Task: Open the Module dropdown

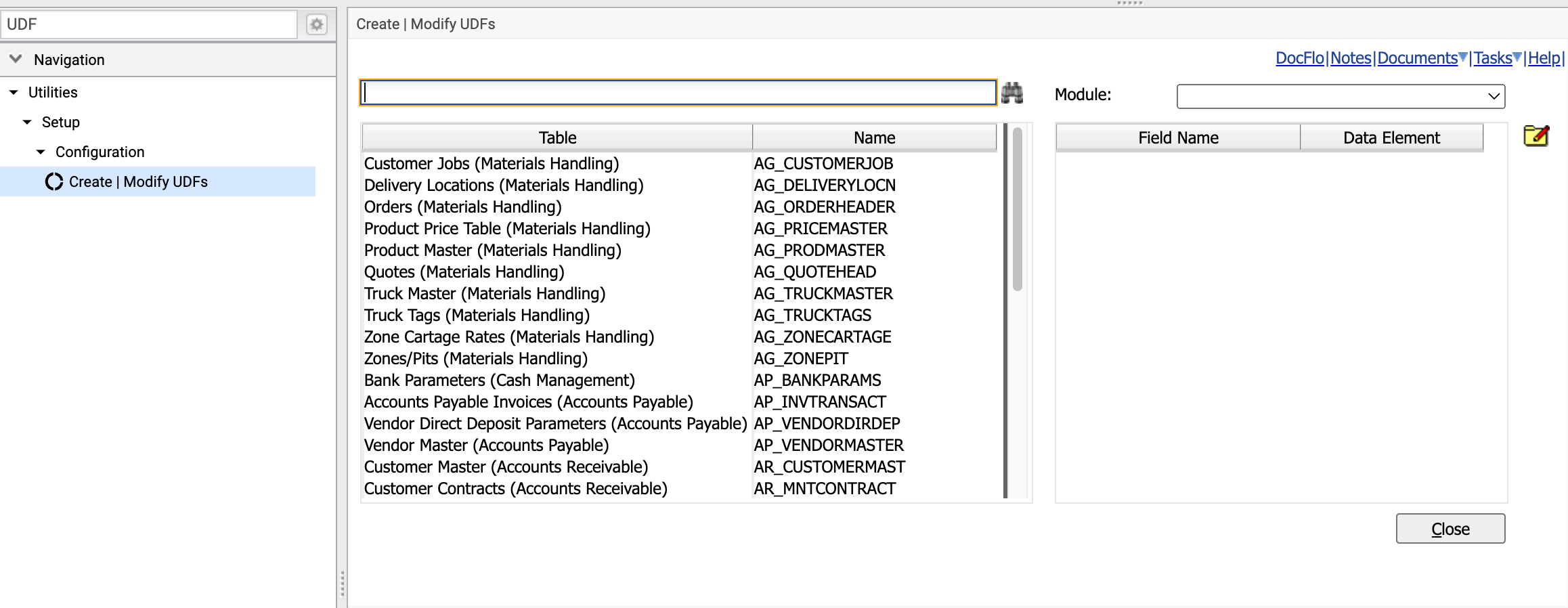Action: tap(1341, 96)
